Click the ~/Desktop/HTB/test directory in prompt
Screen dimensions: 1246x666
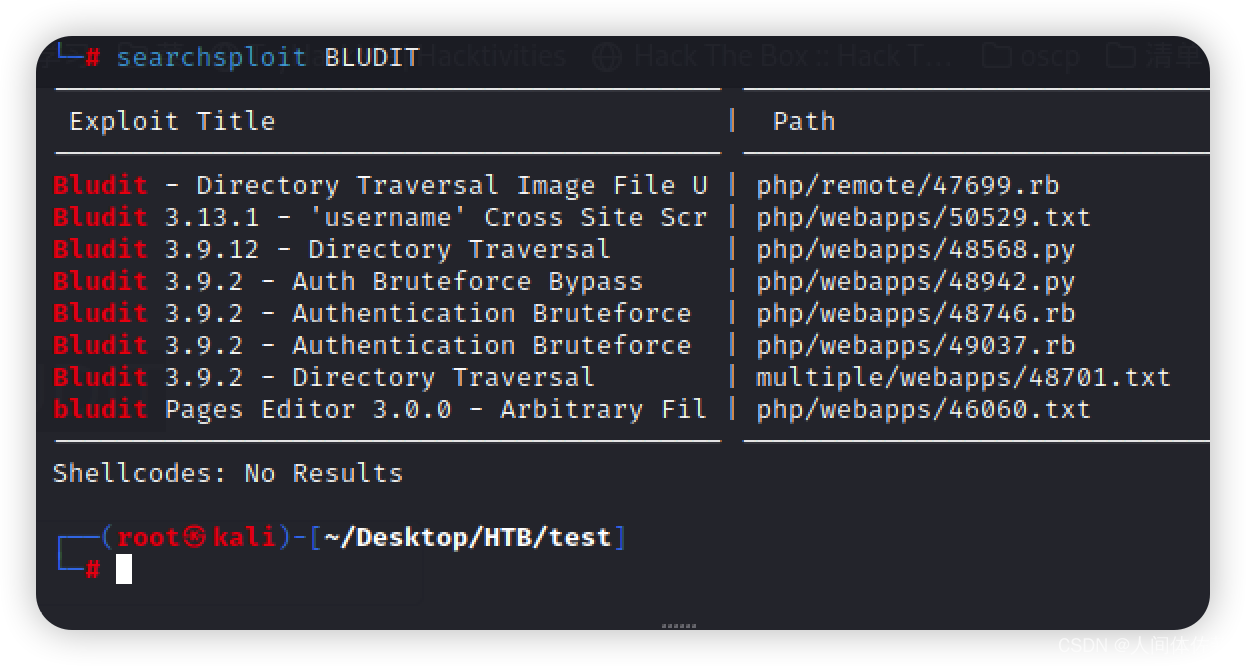pos(467,537)
